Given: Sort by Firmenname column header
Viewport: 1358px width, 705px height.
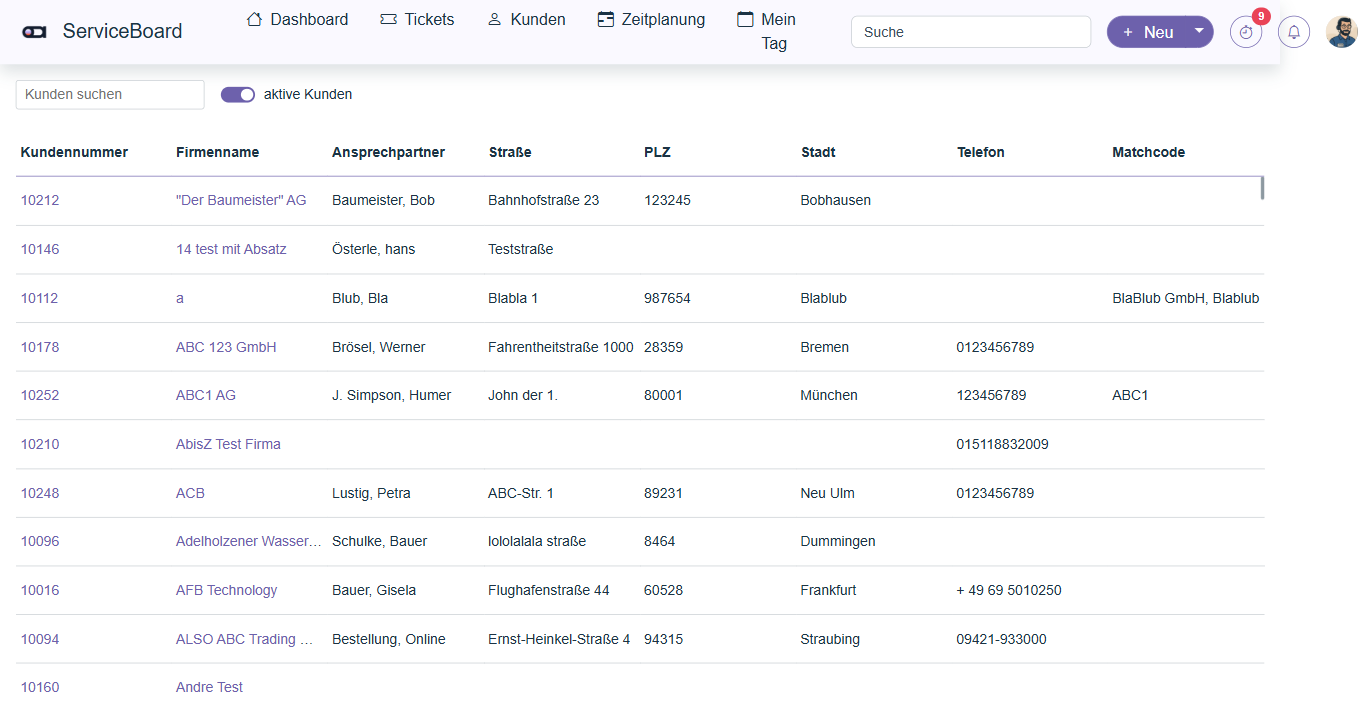Looking at the screenshot, I should coord(217,152).
